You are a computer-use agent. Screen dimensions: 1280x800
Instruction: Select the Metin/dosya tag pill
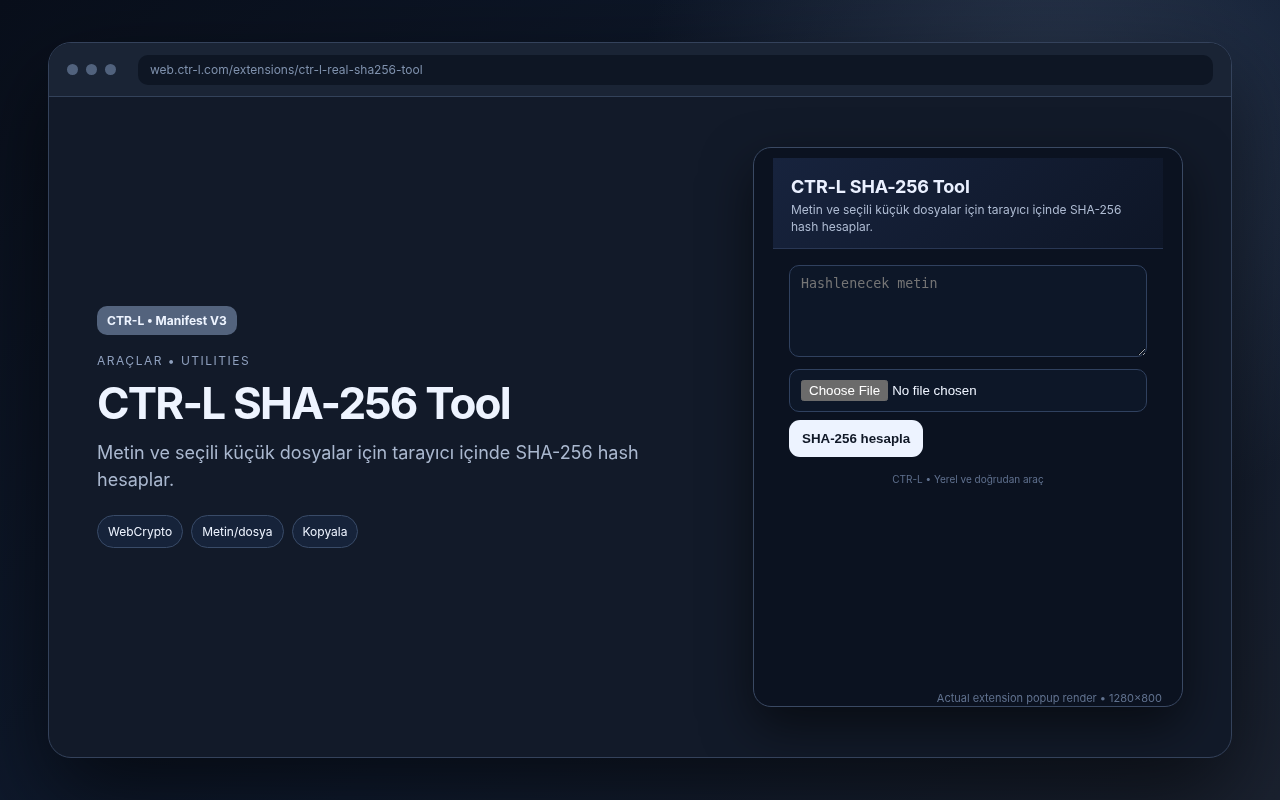coord(237,532)
